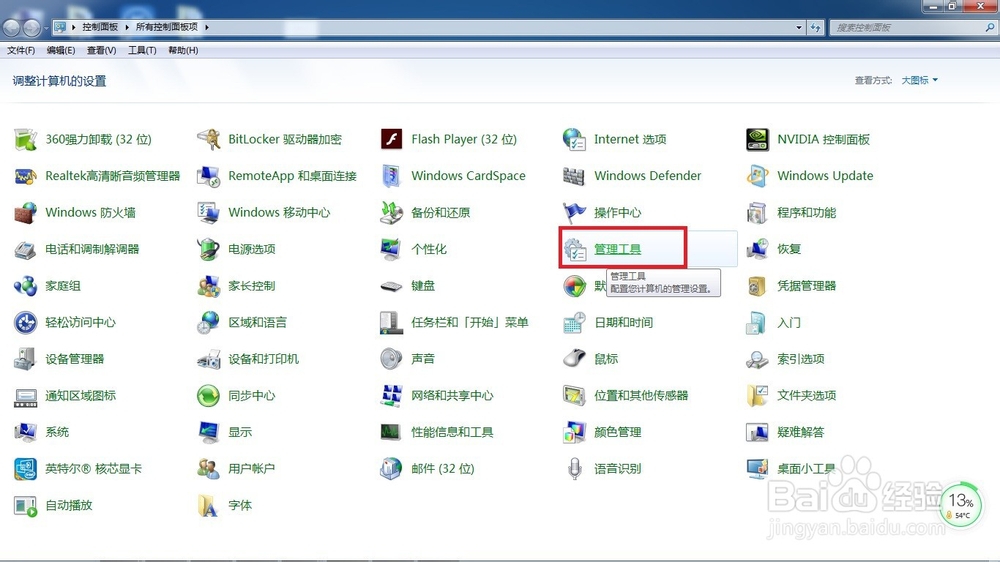The image size is (1000, 562).
Task: Open 360强力卸载 (32 位) icon
Action: click(x=26, y=139)
